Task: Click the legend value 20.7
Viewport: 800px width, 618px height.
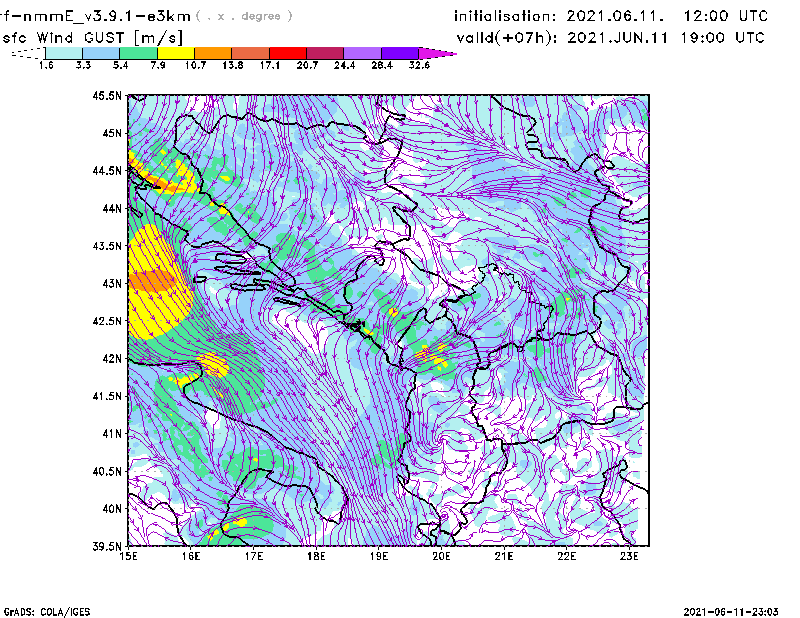Action: [x=307, y=65]
